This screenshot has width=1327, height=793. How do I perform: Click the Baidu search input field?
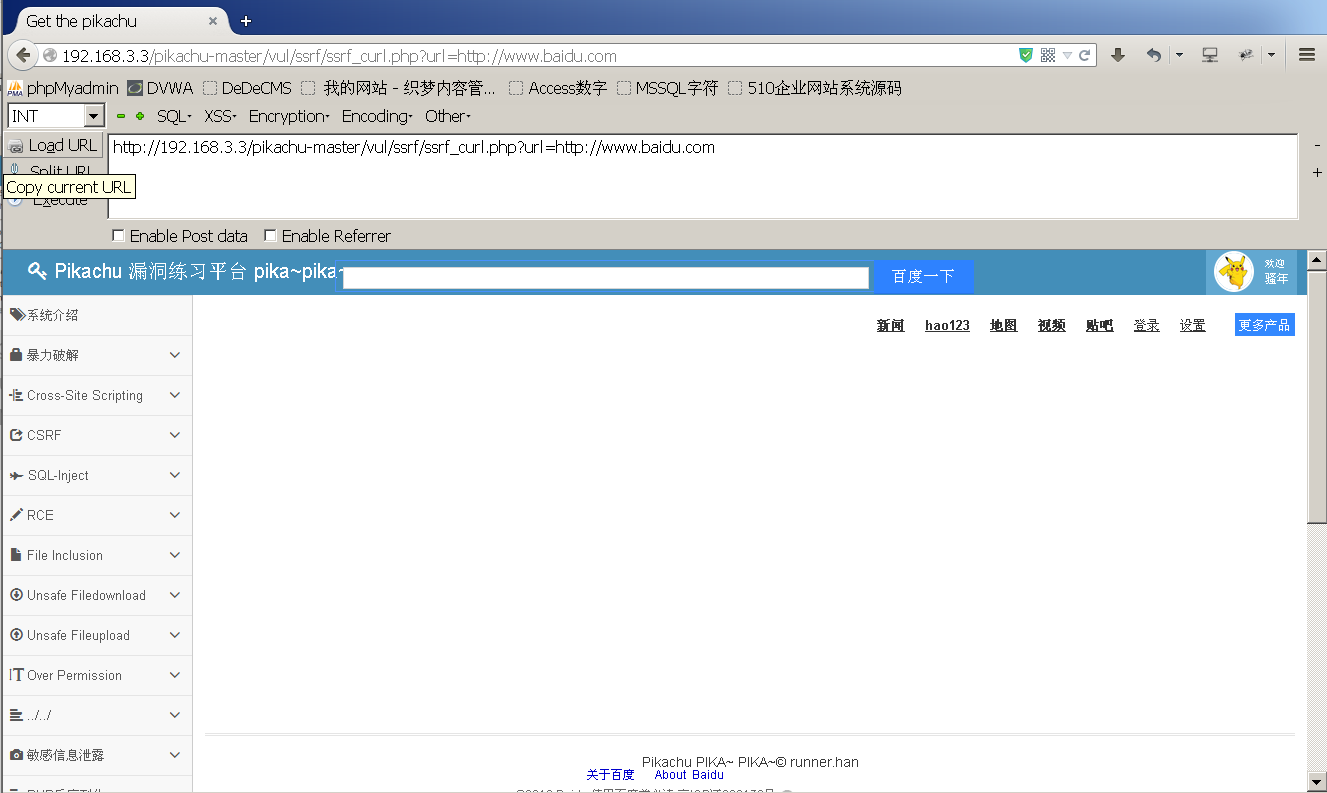(606, 278)
